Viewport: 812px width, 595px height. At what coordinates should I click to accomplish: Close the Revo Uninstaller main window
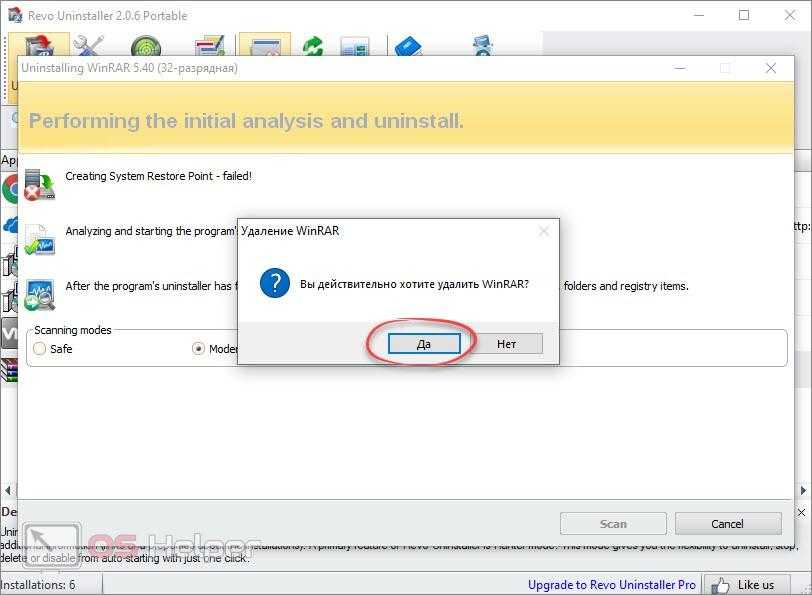click(790, 15)
